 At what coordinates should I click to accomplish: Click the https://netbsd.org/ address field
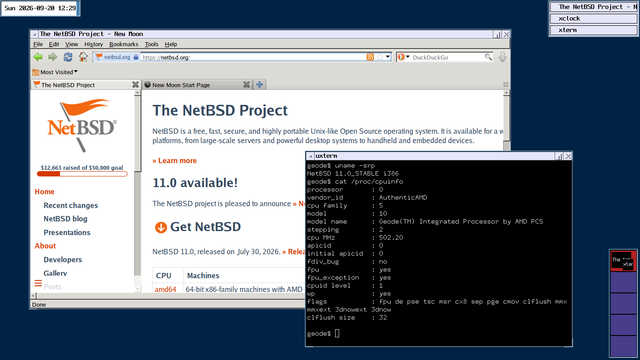tap(253, 57)
